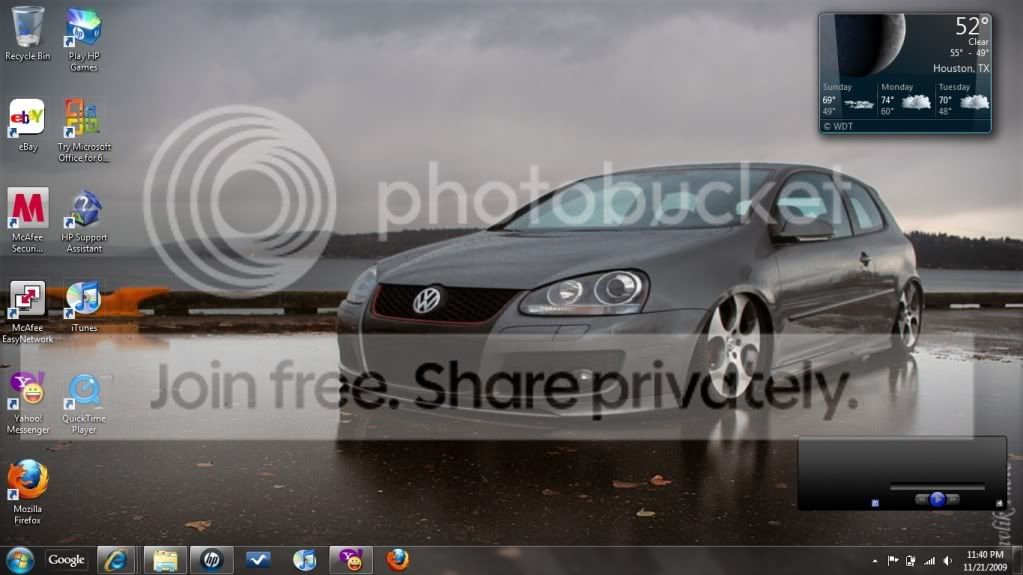Image resolution: width=1023 pixels, height=575 pixels.
Task: Launch iTunes from the taskbar
Action: [305, 560]
